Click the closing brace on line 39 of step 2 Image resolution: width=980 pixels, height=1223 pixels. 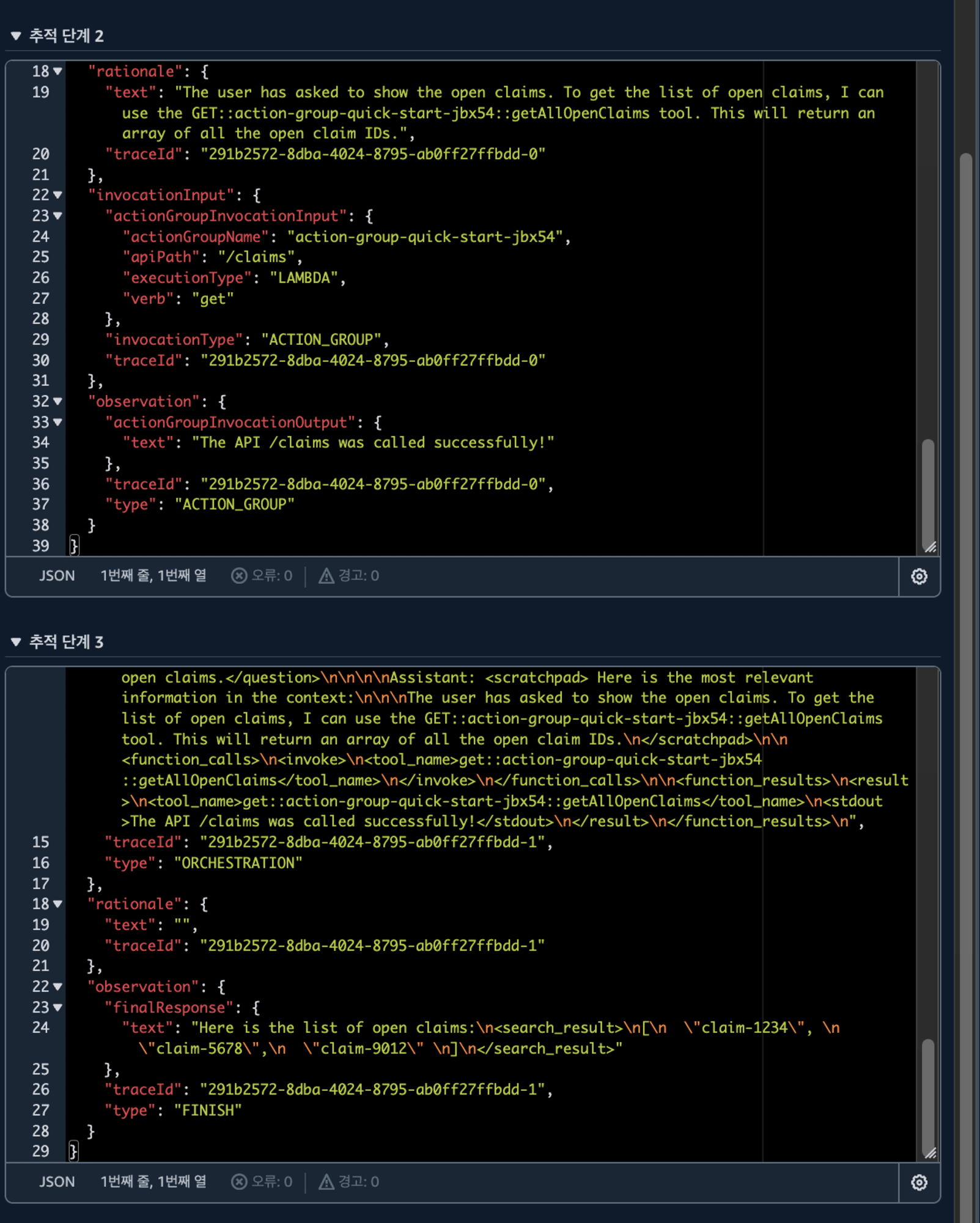[74, 545]
